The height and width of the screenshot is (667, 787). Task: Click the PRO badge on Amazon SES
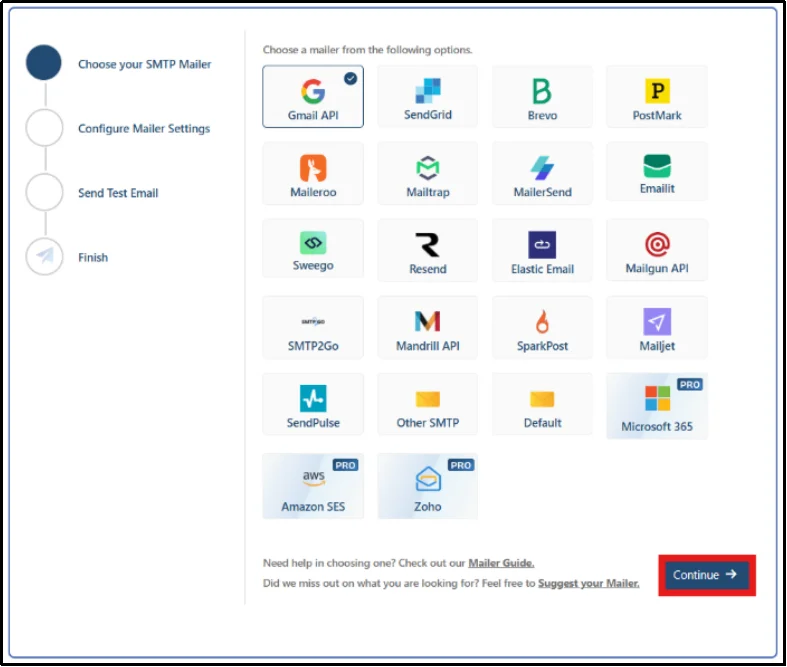345,465
